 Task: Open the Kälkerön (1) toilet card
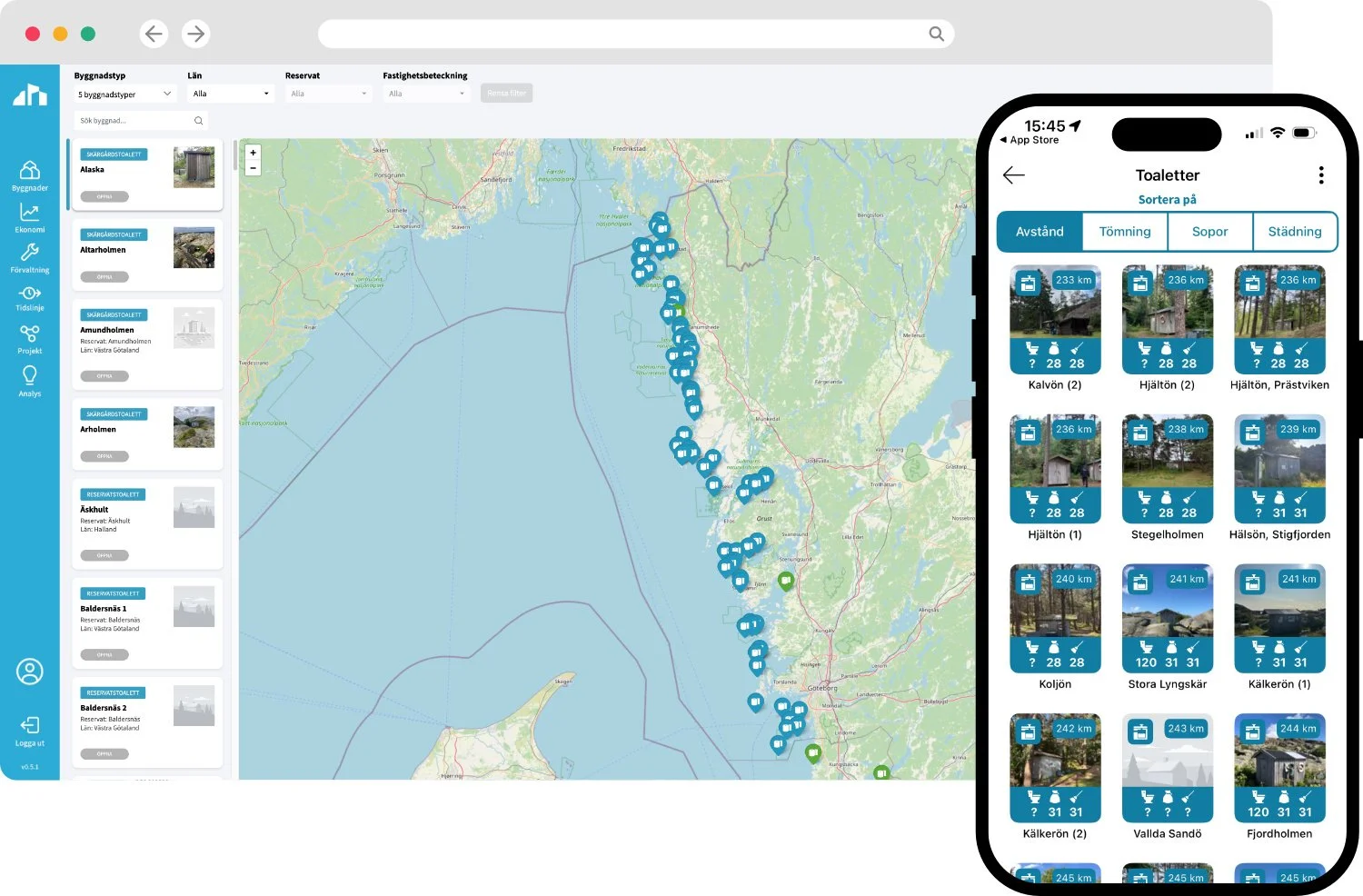[x=1279, y=627]
